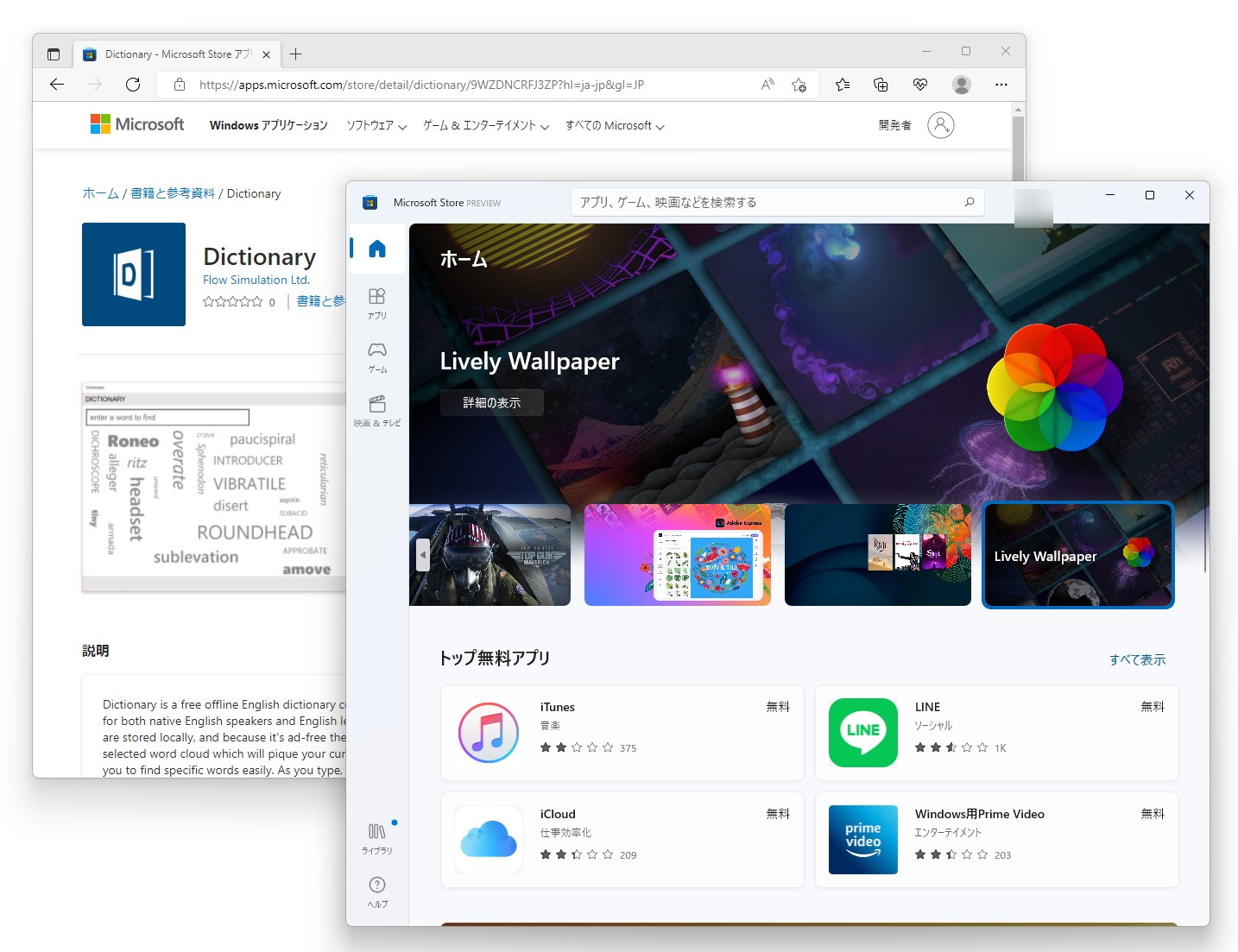
Task: Expand the すべての Microsoft dropdown
Action: 614,125
